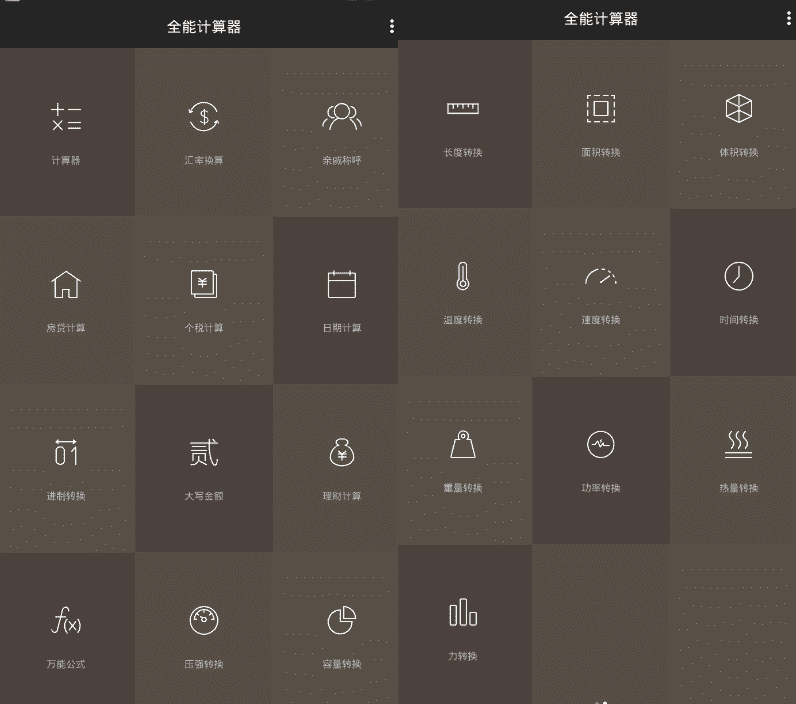
Task: Click the 长度转换 text label
Action: (462, 152)
